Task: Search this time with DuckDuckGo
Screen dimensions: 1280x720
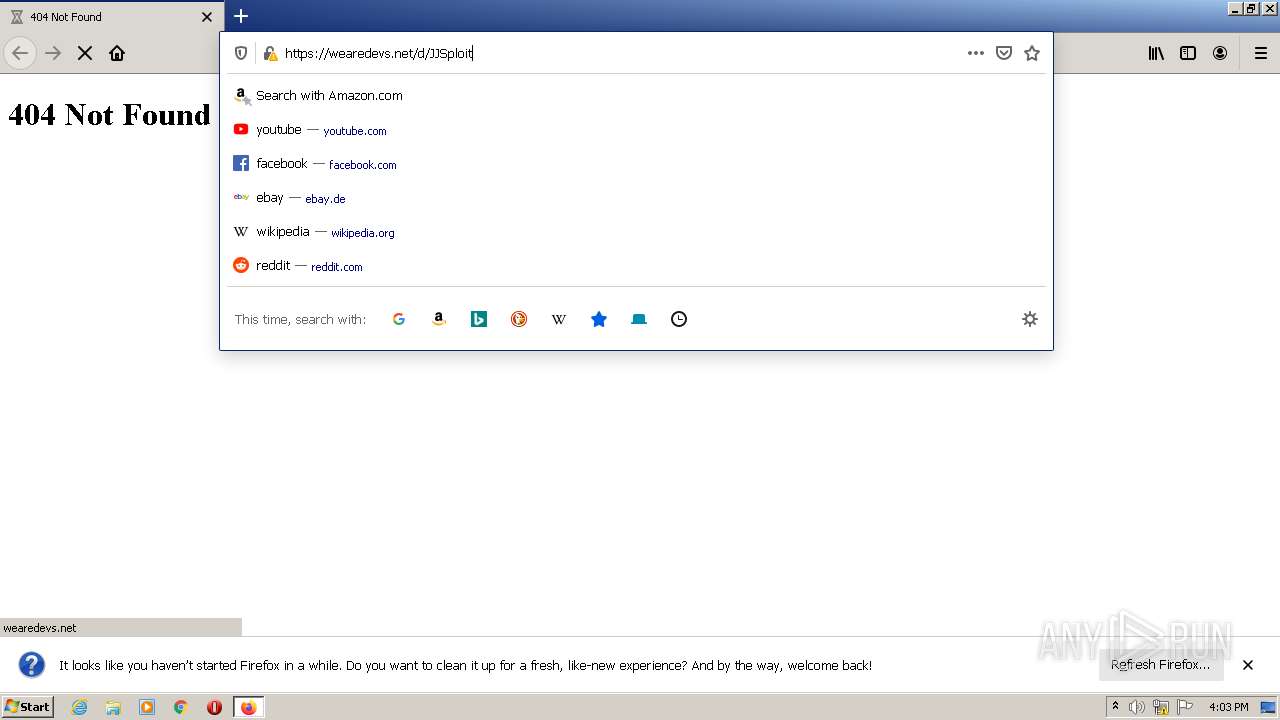Action: click(x=519, y=319)
